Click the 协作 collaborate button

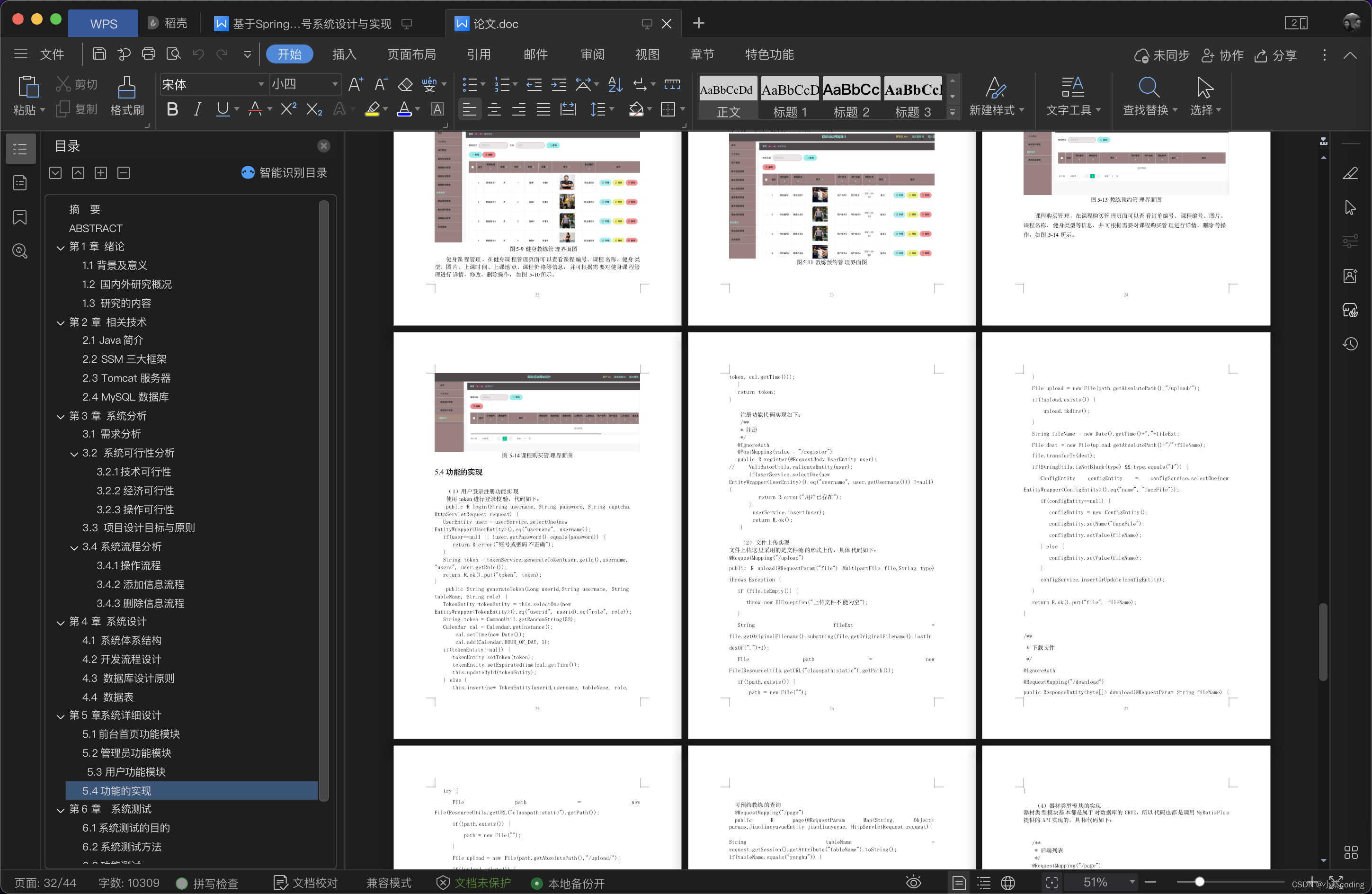(x=1222, y=55)
